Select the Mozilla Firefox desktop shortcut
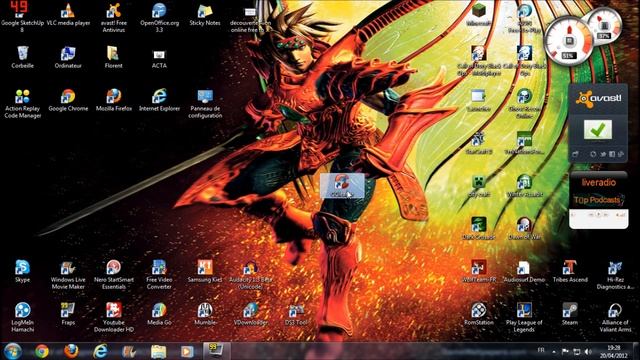This screenshot has height=360, width=640. pos(114,100)
